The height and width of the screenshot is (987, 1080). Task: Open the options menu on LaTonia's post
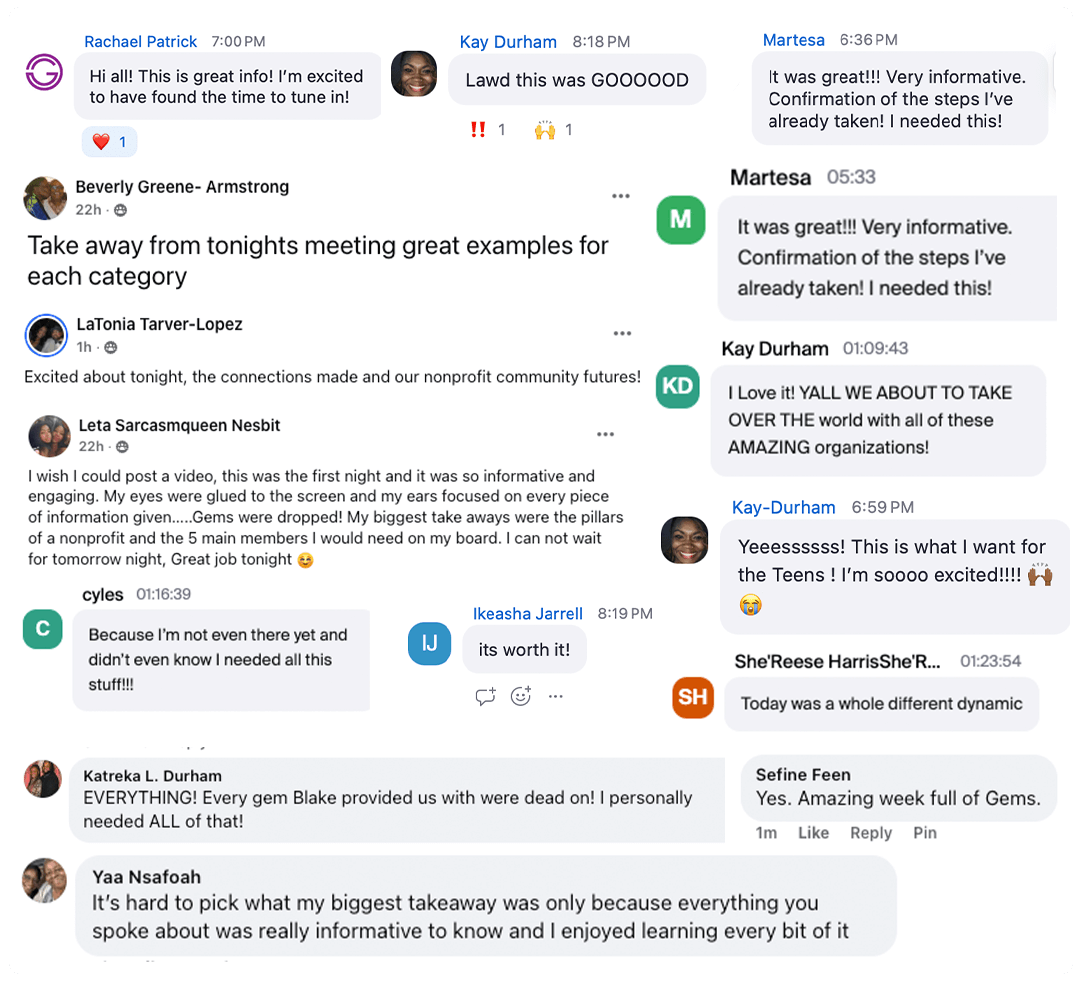click(x=622, y=333)
